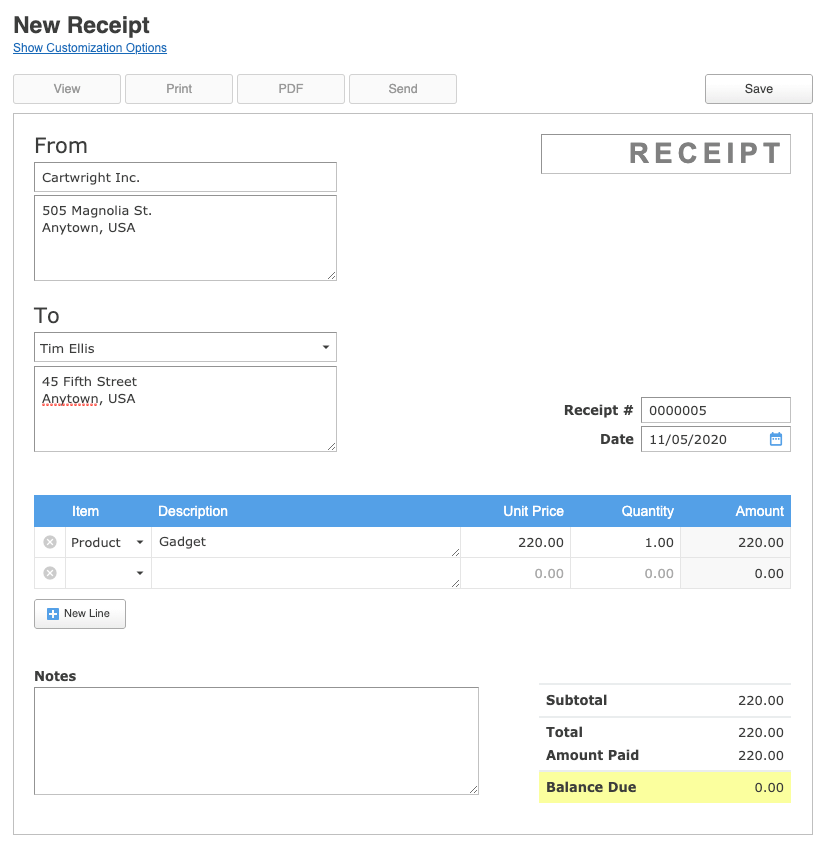Viewport: 826px width, 851px height.
Task: Click the Subtotal value 220.00
Action: tap(760, 701)
